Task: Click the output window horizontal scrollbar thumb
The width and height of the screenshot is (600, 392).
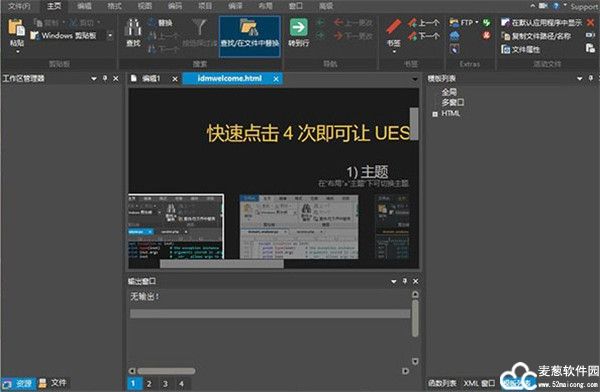Action: click(x=166, y=371)
